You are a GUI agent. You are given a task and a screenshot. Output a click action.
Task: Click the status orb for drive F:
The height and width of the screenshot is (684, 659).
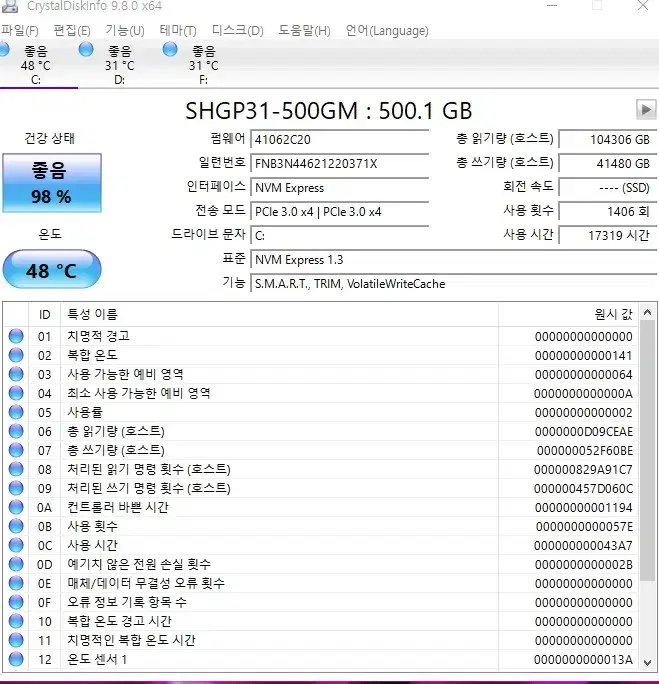click(x=170, y=49)
